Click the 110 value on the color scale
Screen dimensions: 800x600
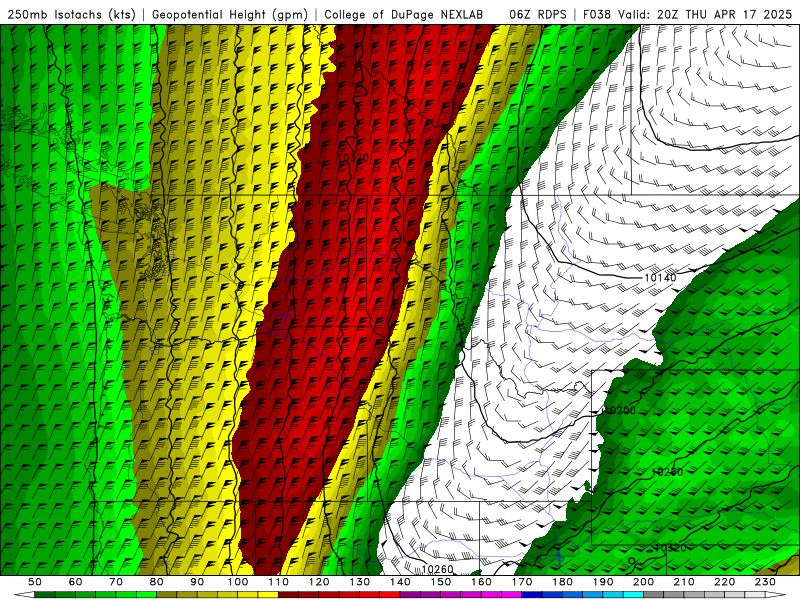[x=279, y=582]
